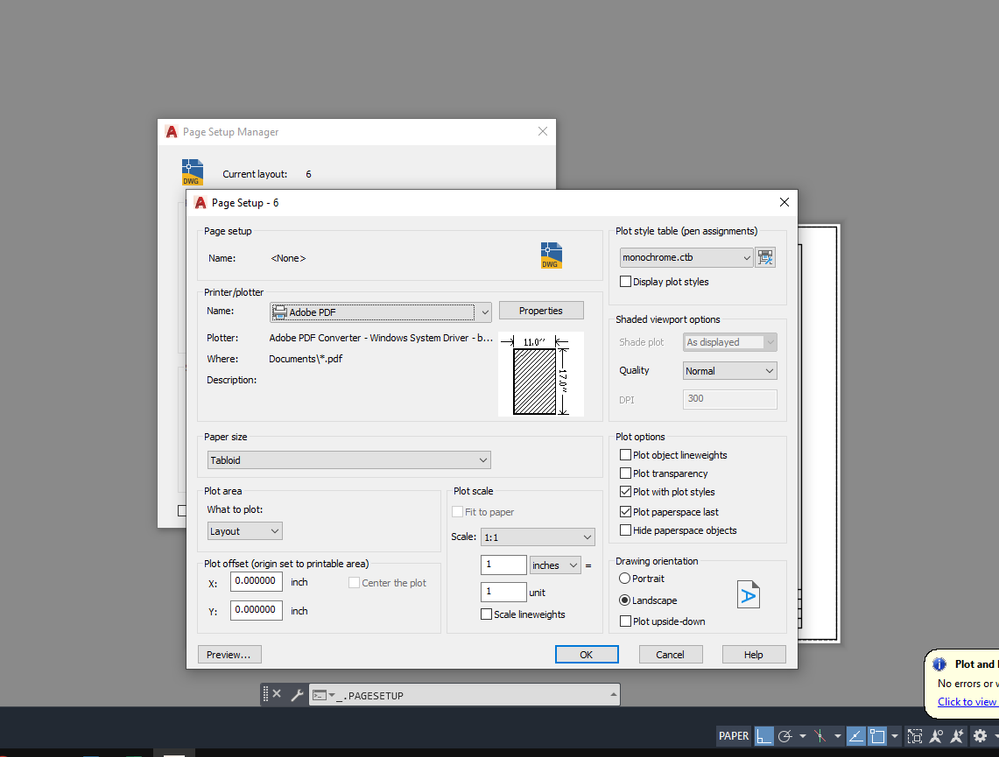The image size is (999, 757).
Task: Click the printer Properties button
Action: tap(541, 310)
